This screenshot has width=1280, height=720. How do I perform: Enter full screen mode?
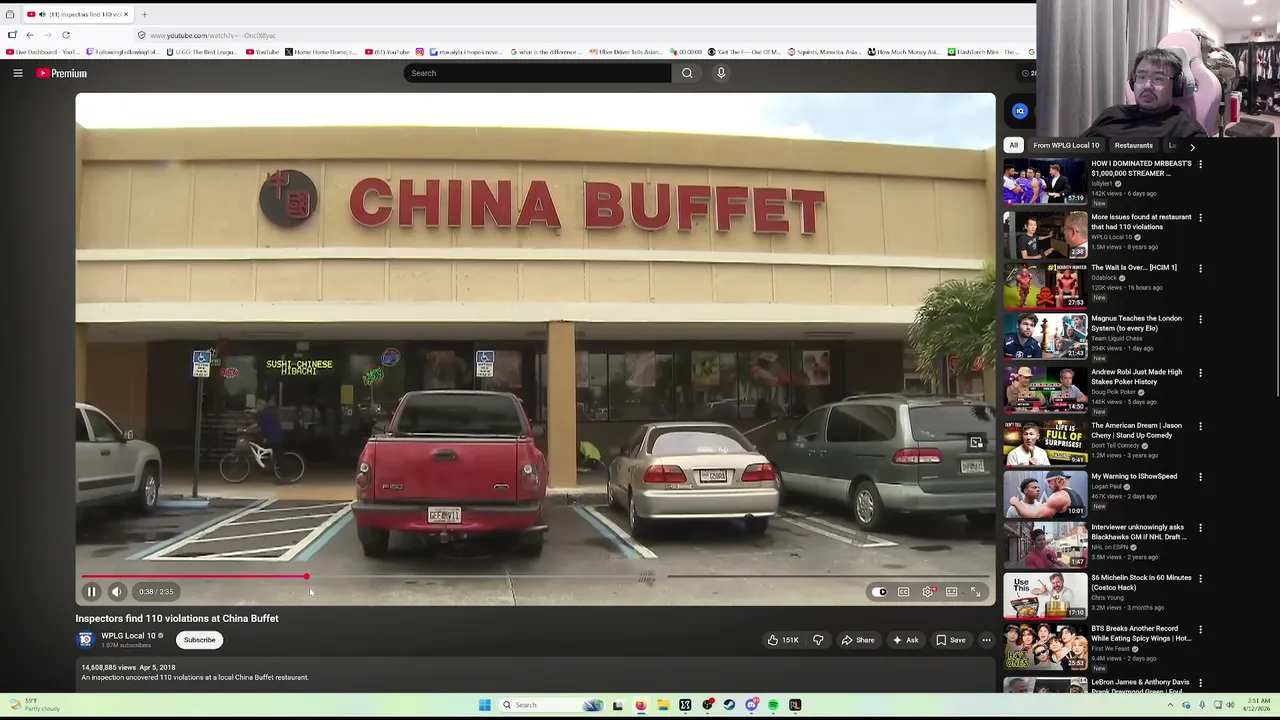[x=976, y=592]
